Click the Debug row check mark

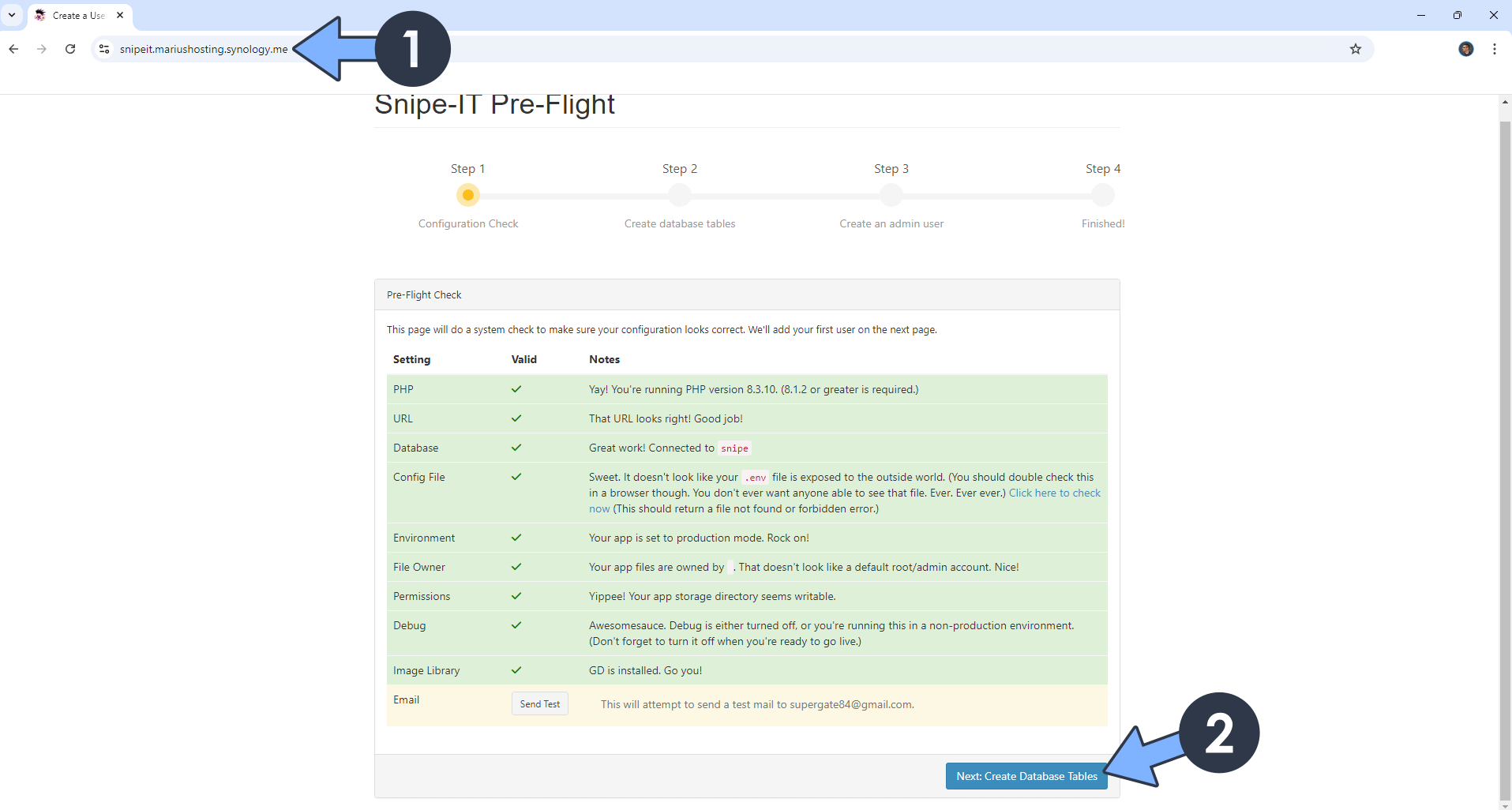coord(516,625)
